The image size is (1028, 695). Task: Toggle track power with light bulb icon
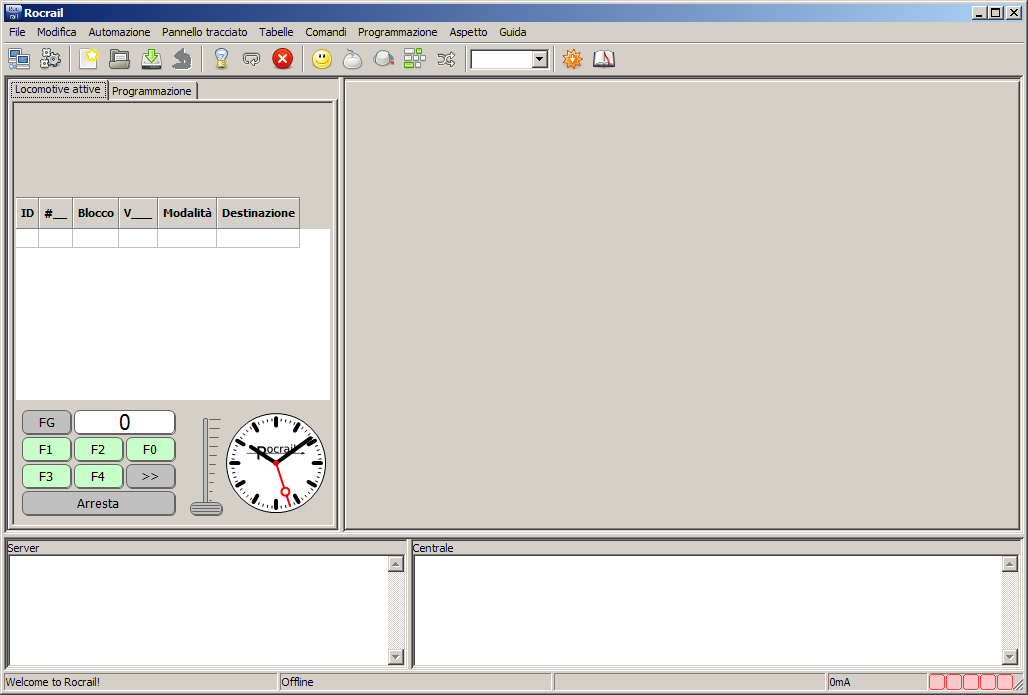click(221, 59)
